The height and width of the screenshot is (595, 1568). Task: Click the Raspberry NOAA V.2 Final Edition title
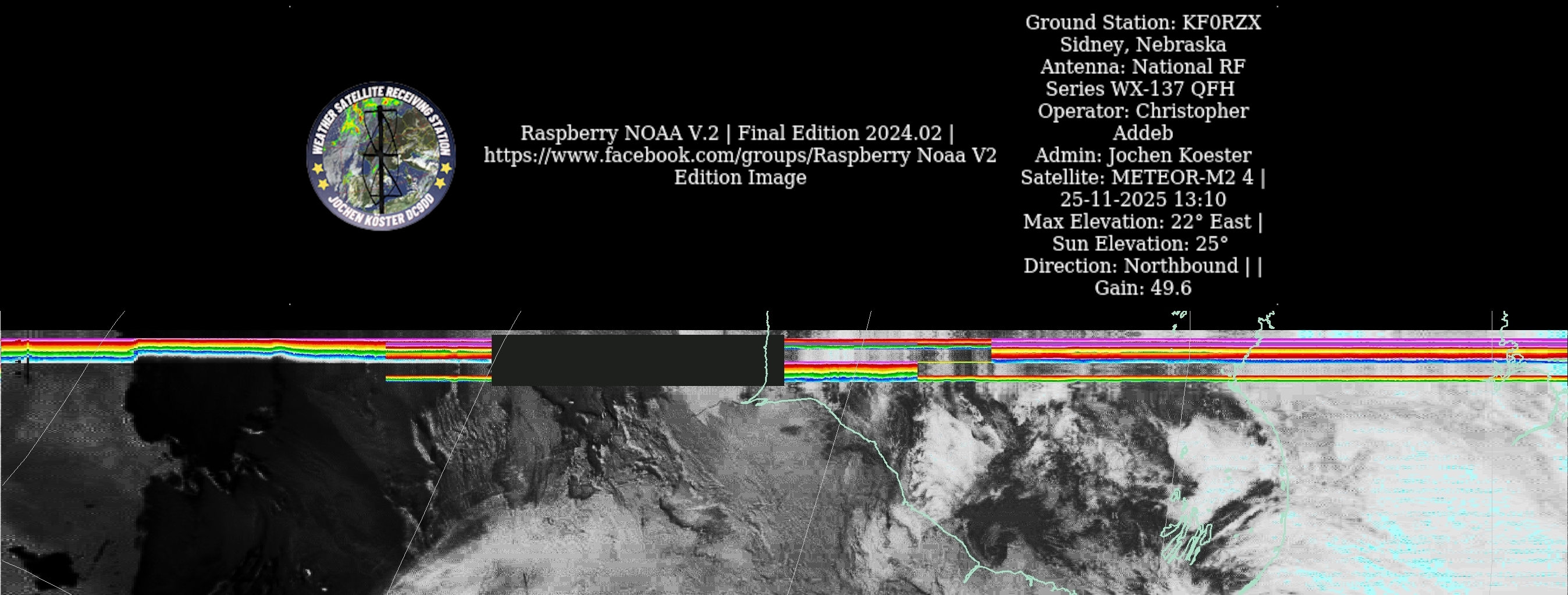point(737,133)
